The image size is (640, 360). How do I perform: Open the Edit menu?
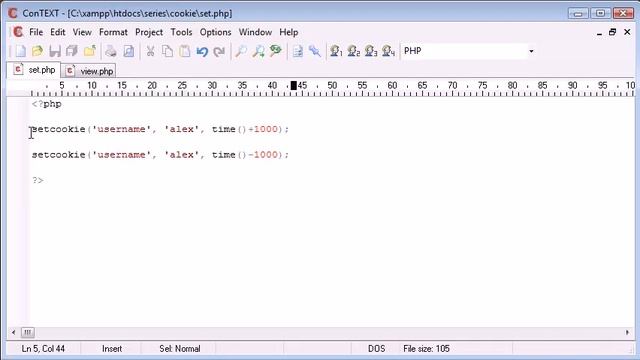point(58,32)
